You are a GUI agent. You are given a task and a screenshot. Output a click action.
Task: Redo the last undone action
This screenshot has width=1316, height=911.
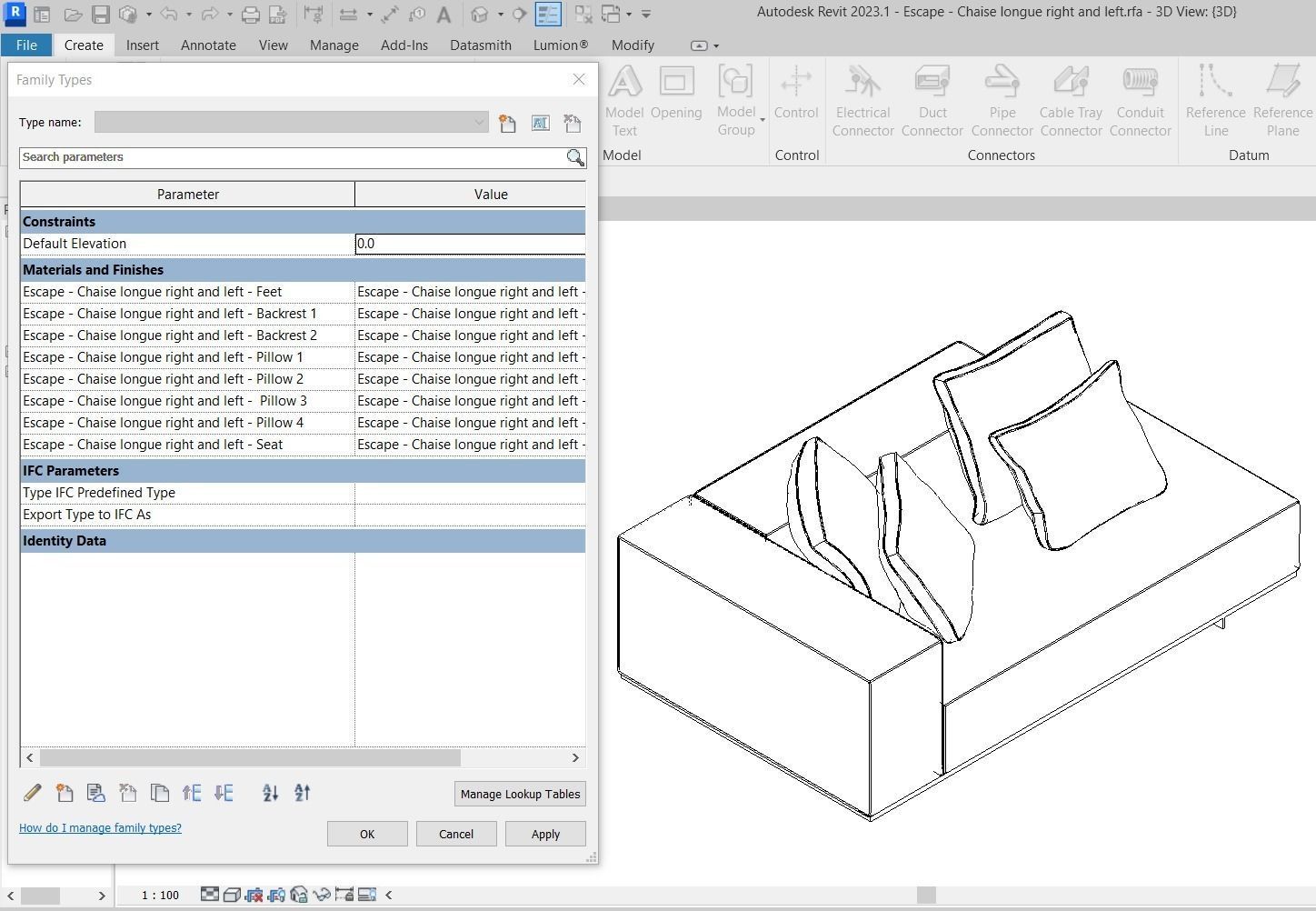[x=209, y=15]
